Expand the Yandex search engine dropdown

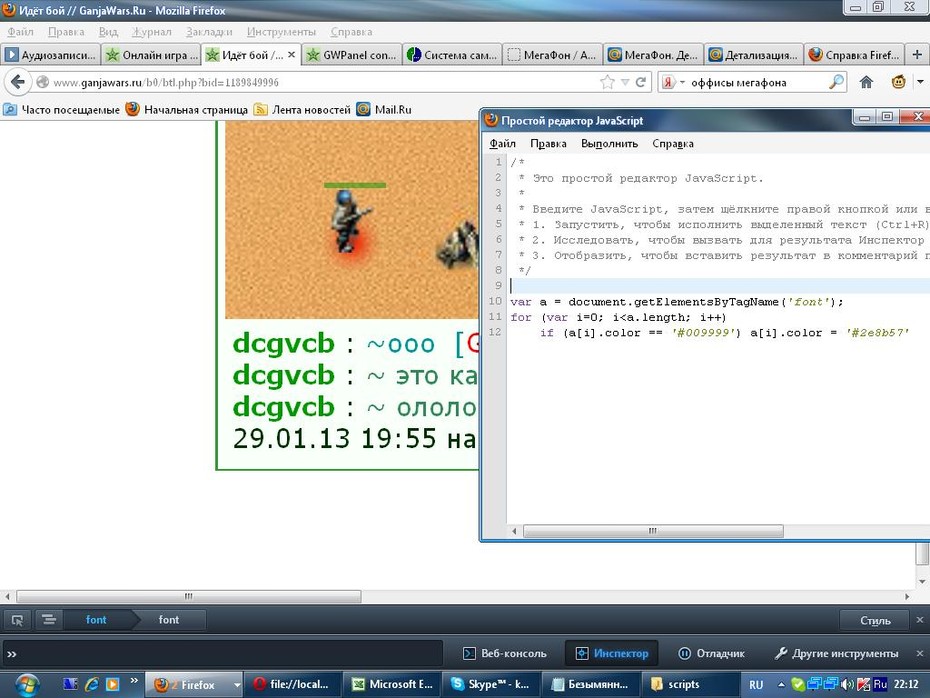tap(682, 82)
